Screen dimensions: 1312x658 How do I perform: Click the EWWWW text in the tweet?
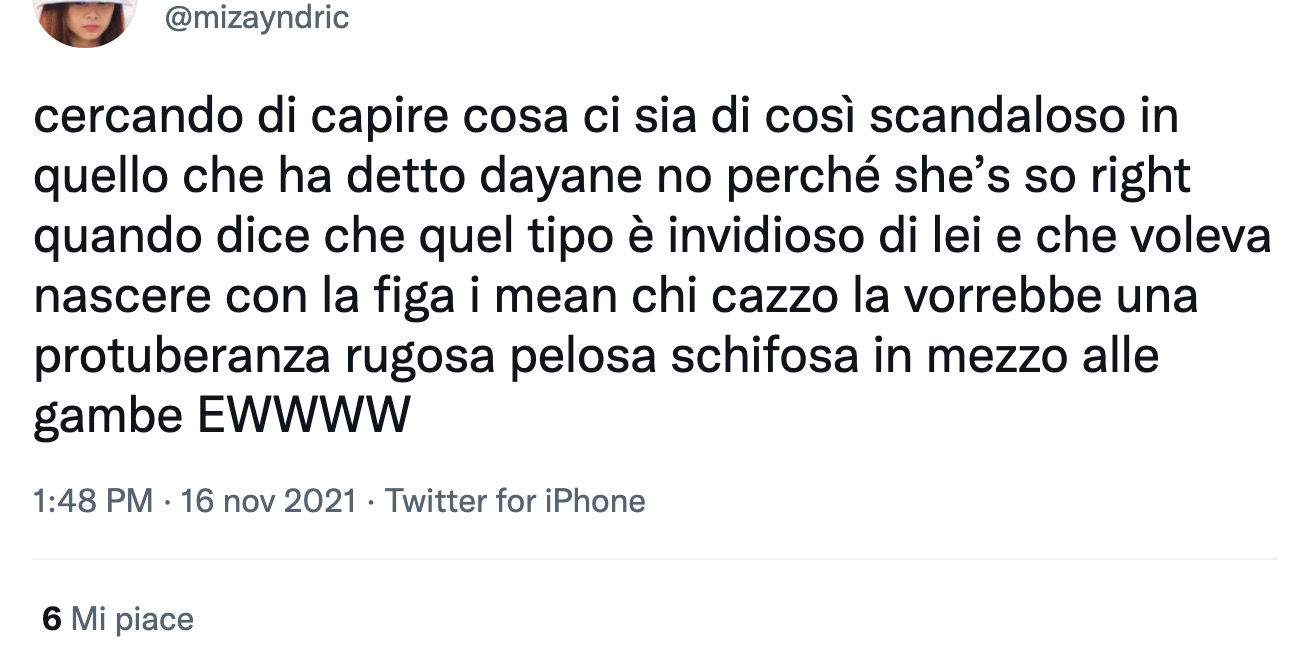pos(302,417)
